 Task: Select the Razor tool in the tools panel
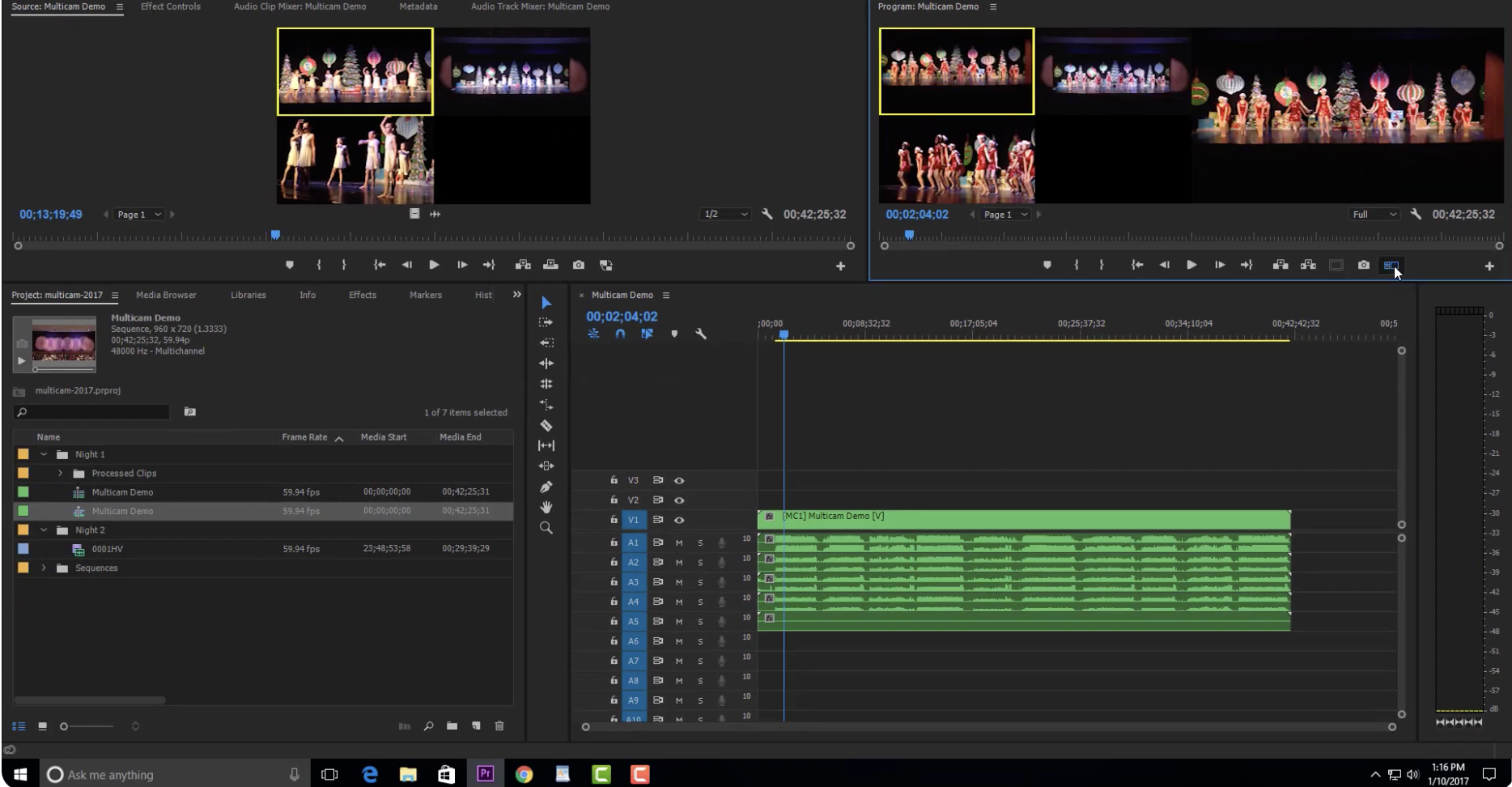pos(546,425)
